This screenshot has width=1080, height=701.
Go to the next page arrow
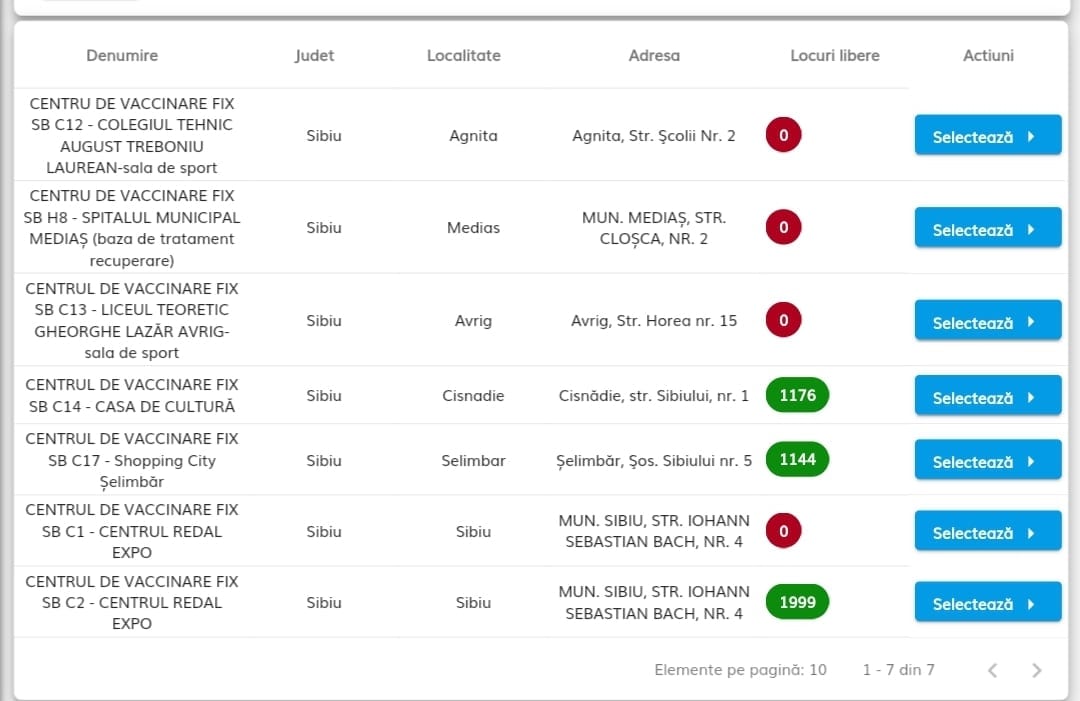coord(1036,670)
